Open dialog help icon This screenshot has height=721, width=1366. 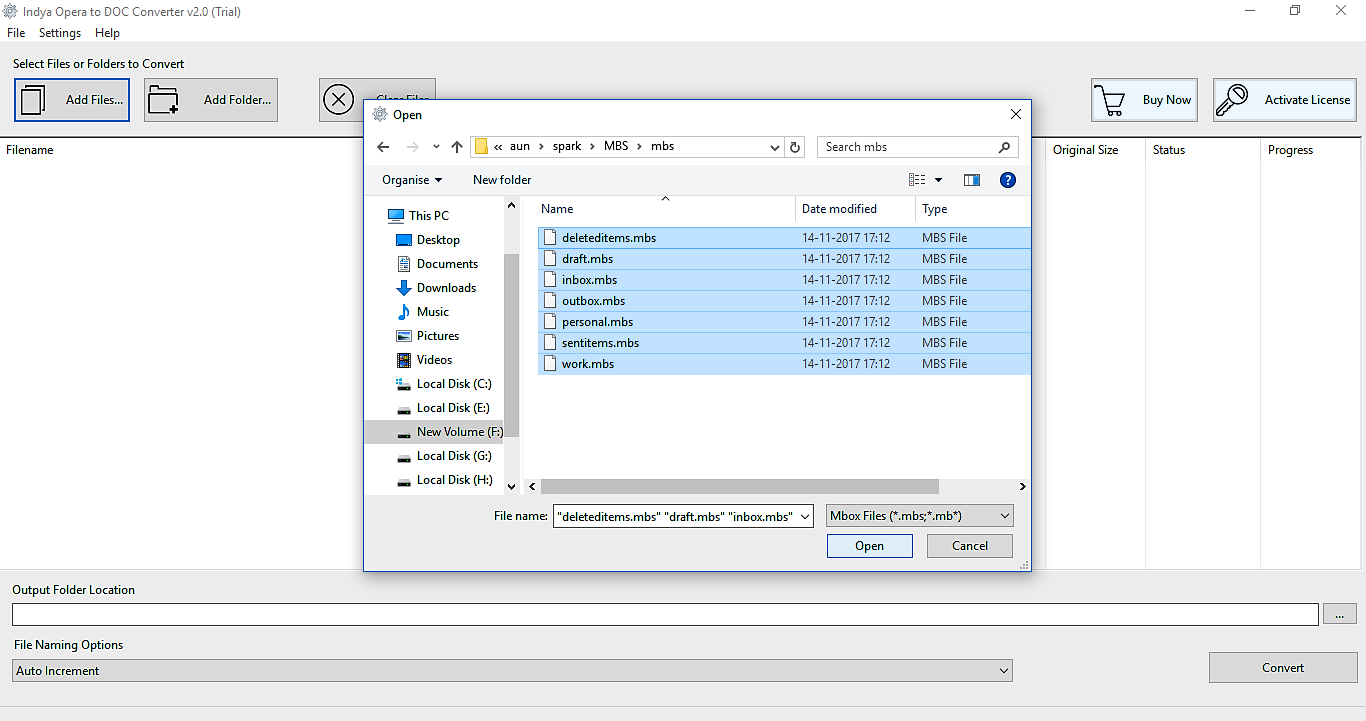[x=1008, y=180]
